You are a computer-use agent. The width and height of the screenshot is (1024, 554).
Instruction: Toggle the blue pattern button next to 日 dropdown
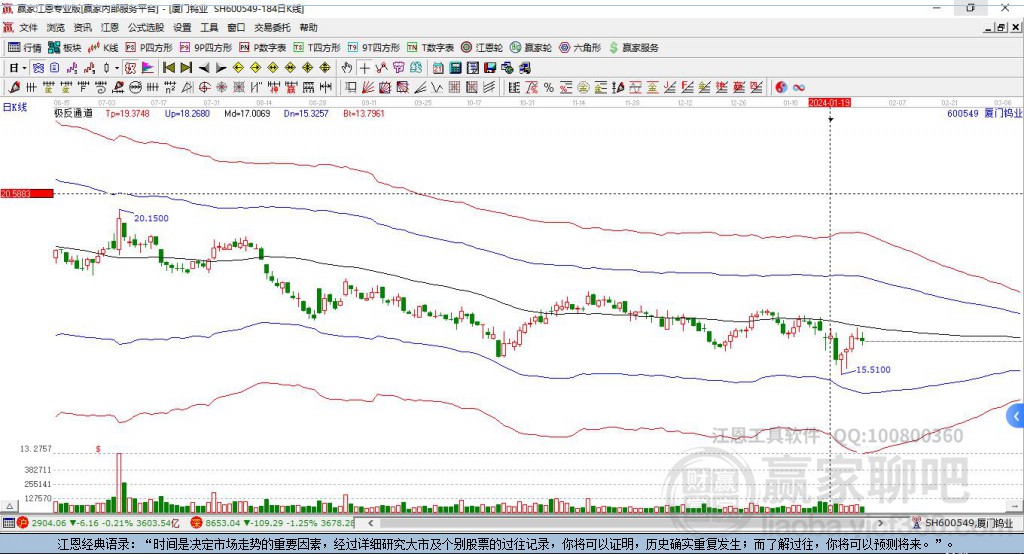(x=39, y=67)
